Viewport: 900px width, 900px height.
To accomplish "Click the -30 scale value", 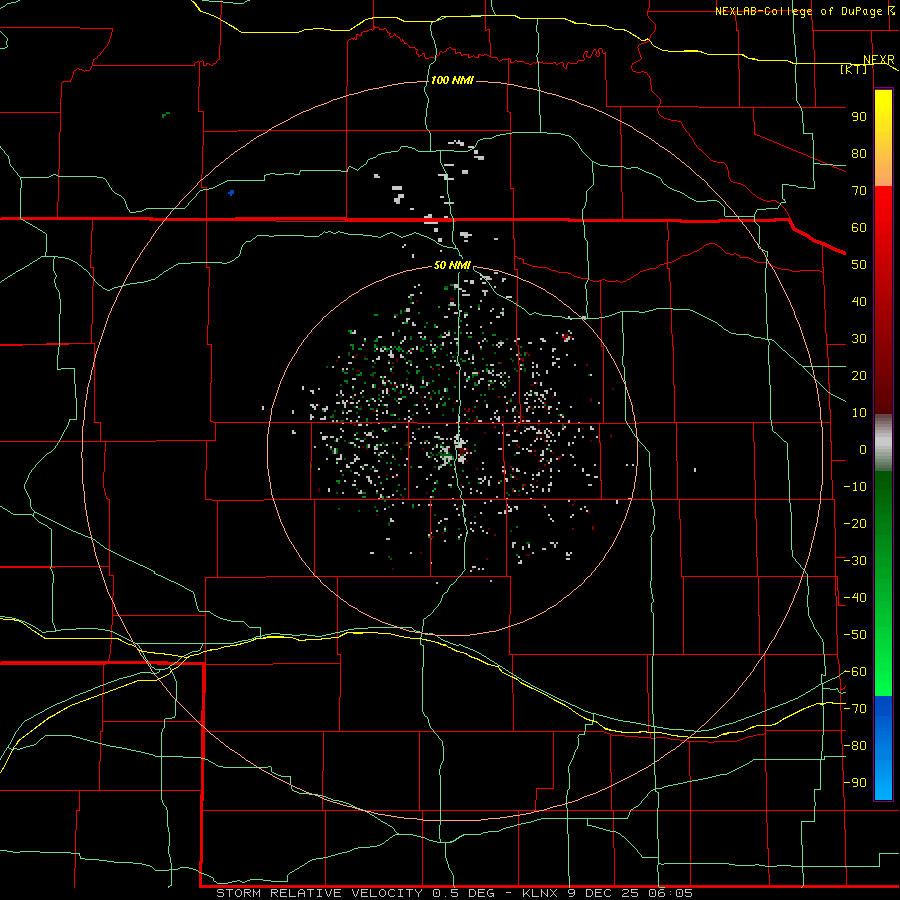I will point(855,561).
